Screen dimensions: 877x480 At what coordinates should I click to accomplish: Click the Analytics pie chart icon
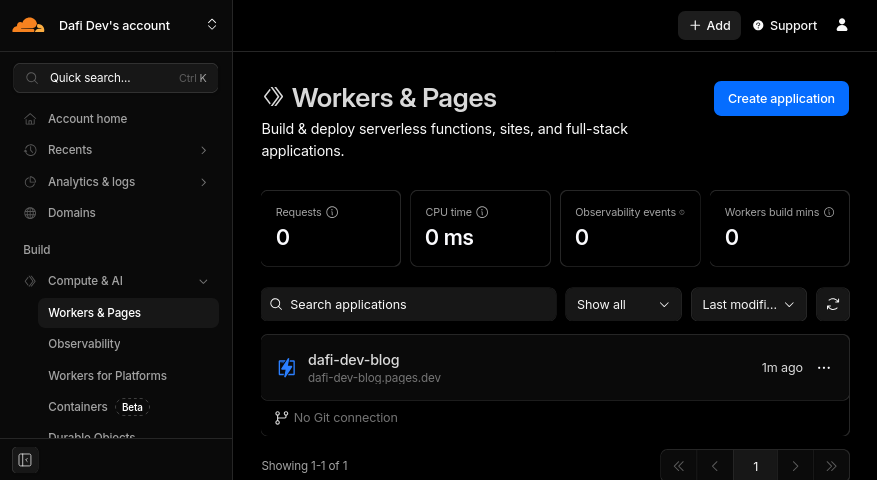30,182
